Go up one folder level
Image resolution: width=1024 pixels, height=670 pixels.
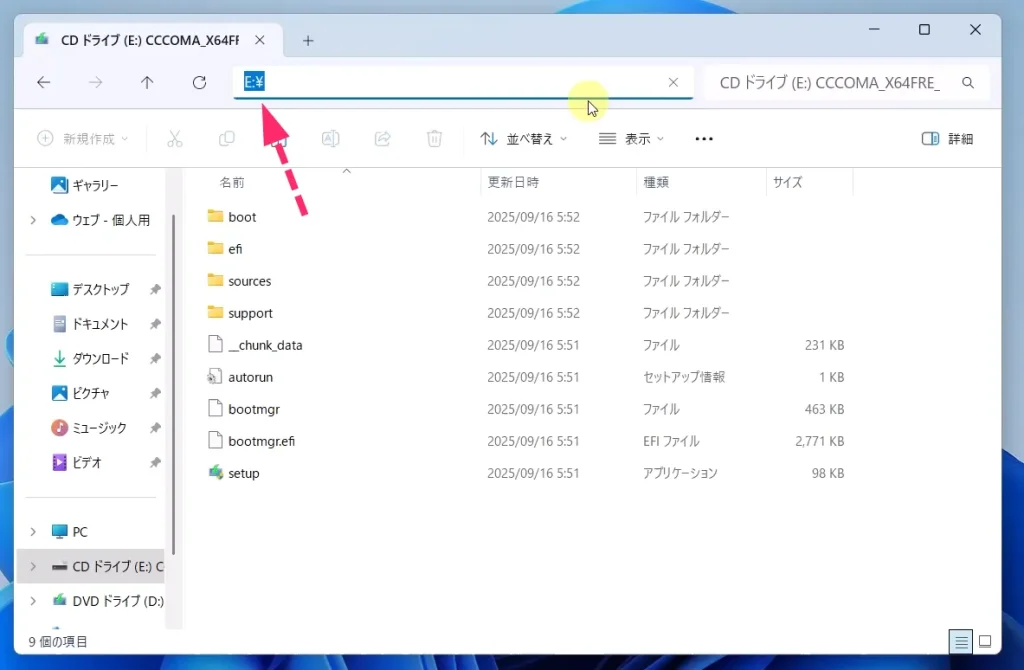(147, 83)
